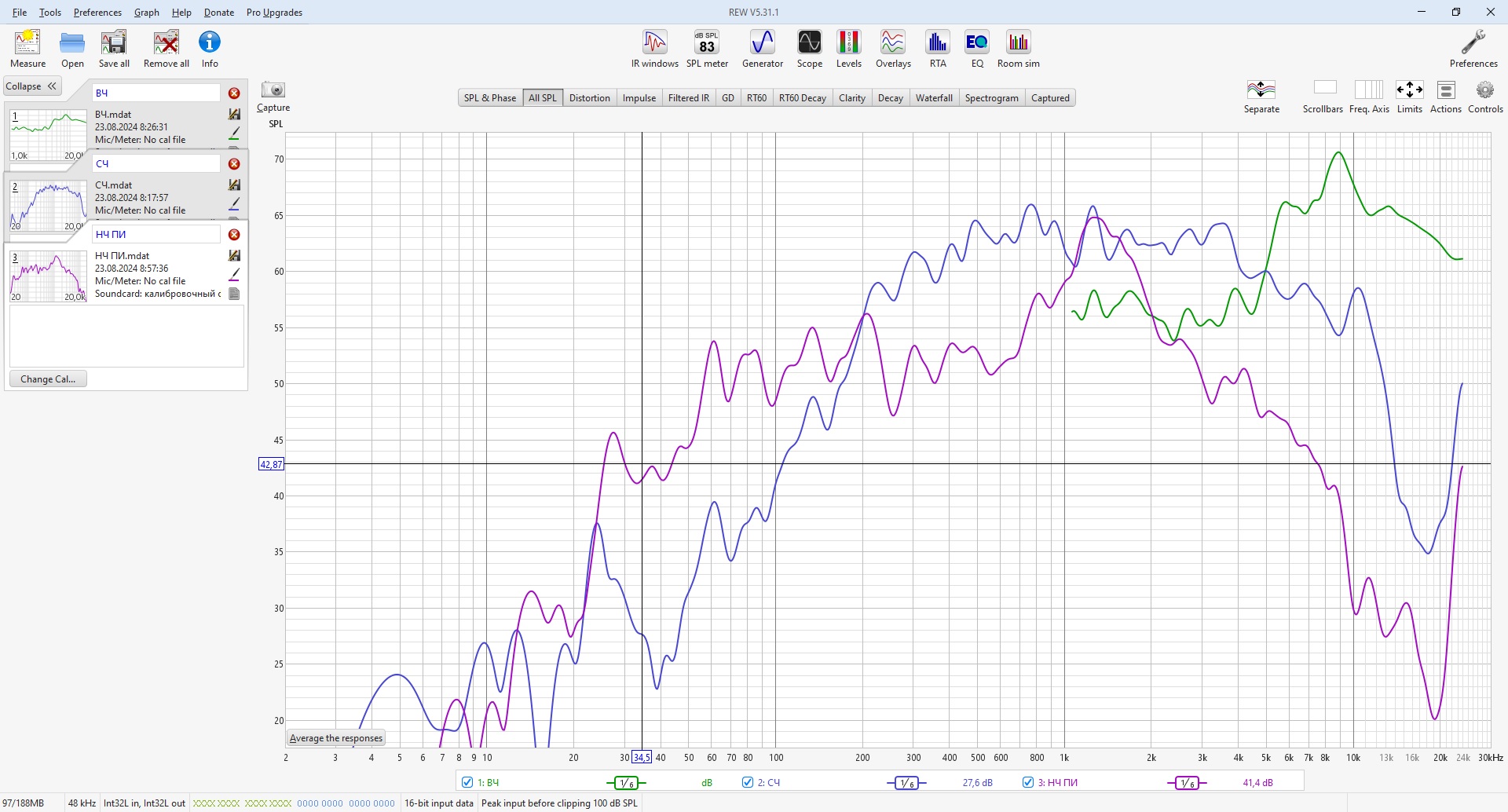Viewport: 1508px width, 812px height.
Task: Open the Scope icon
Action: click(x=810, y=49)
